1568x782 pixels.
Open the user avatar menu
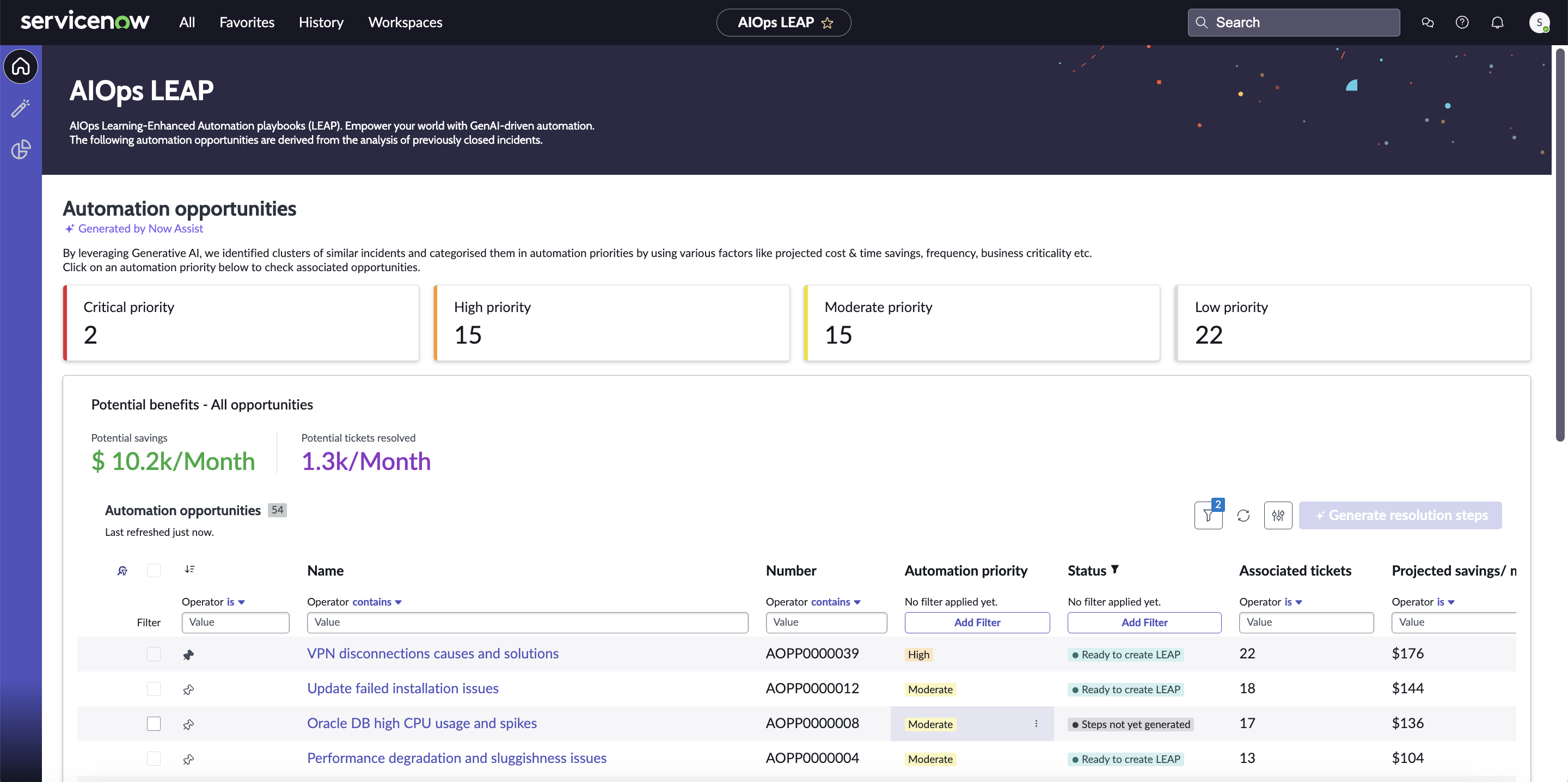pos(1539,22)
